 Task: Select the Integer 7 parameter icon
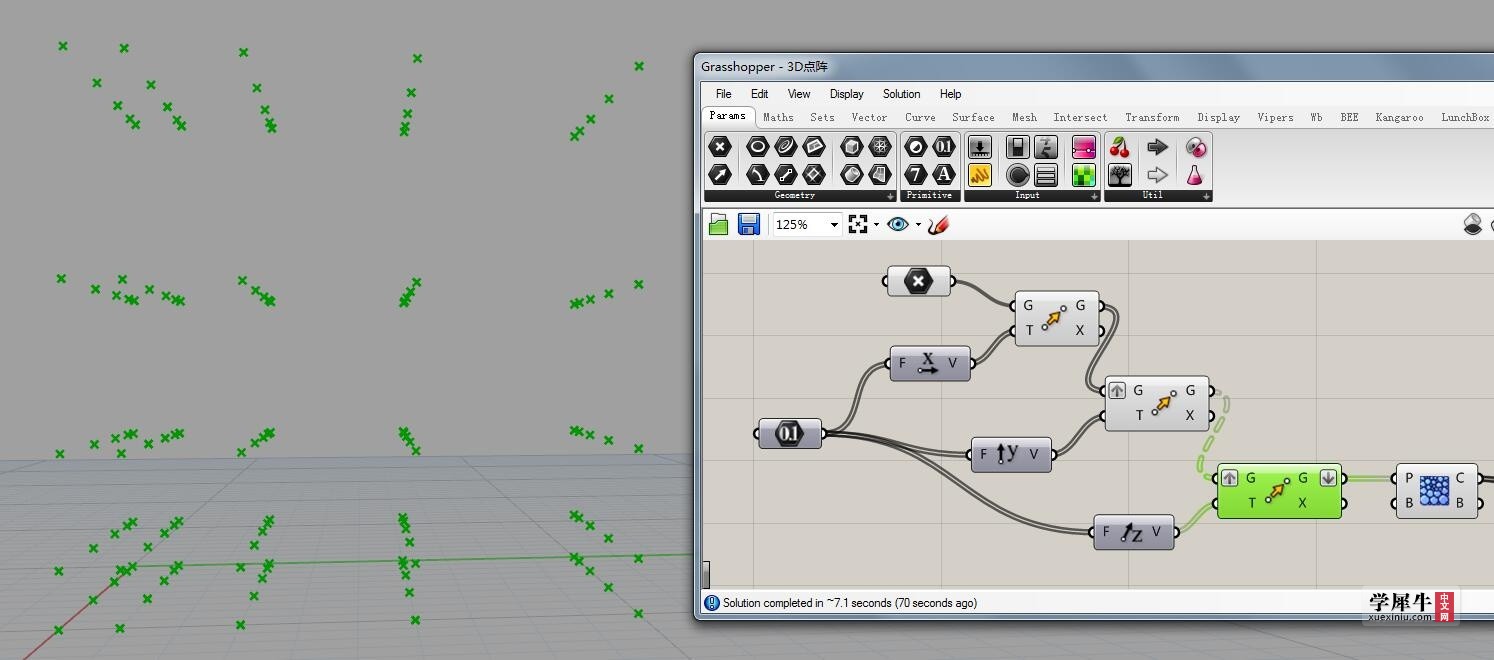pyautogui.click(x=916, y=175)
